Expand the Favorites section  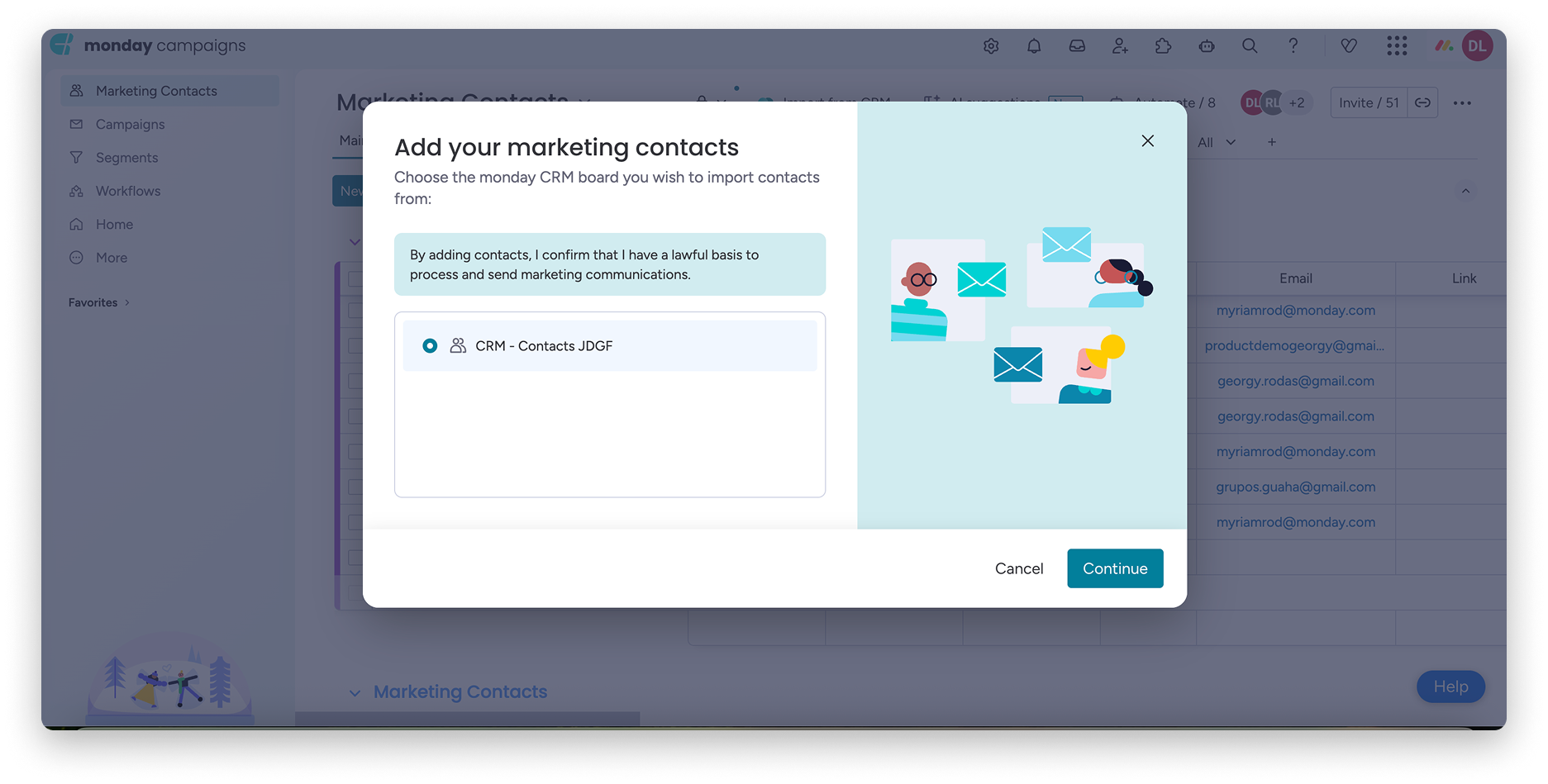(99, 303)
